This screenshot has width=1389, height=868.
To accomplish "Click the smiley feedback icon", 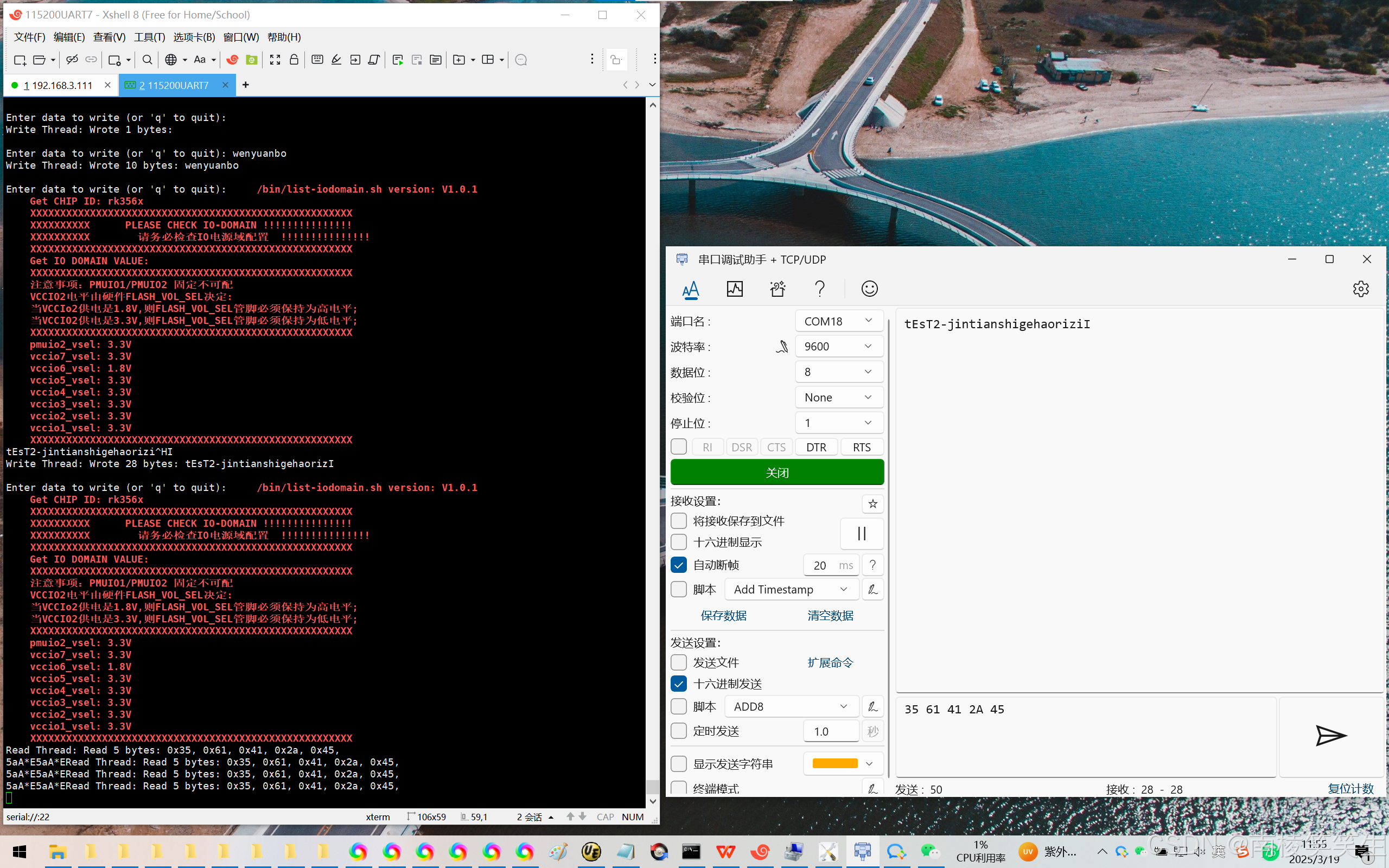I will (869, 289).
